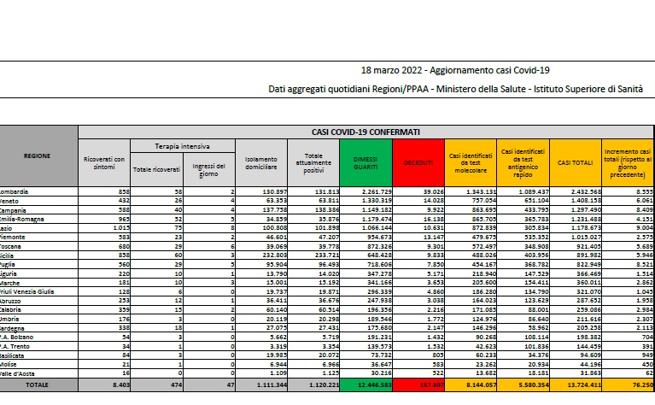Click the REGIONE column header
This screenshot has height=405, width=655.
click(38, 157)
